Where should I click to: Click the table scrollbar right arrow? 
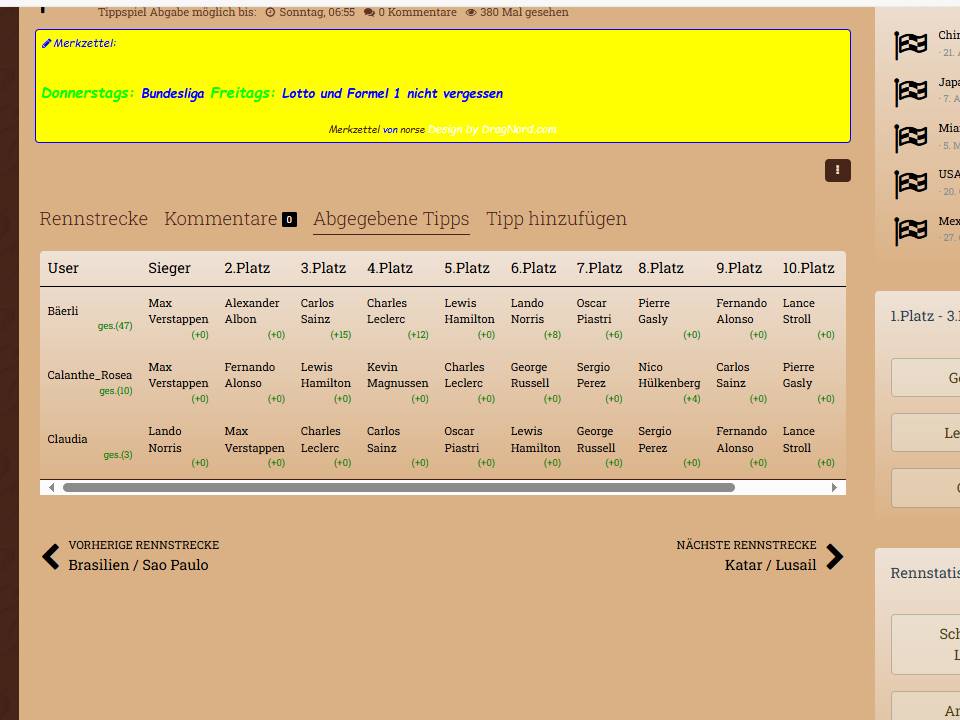pos(834,488)
